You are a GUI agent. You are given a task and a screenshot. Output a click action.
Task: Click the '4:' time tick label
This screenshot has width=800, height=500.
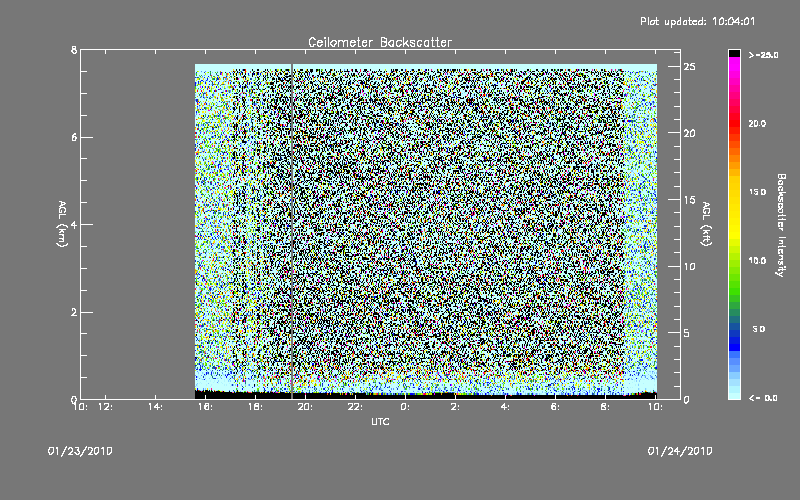coord(505,407)
